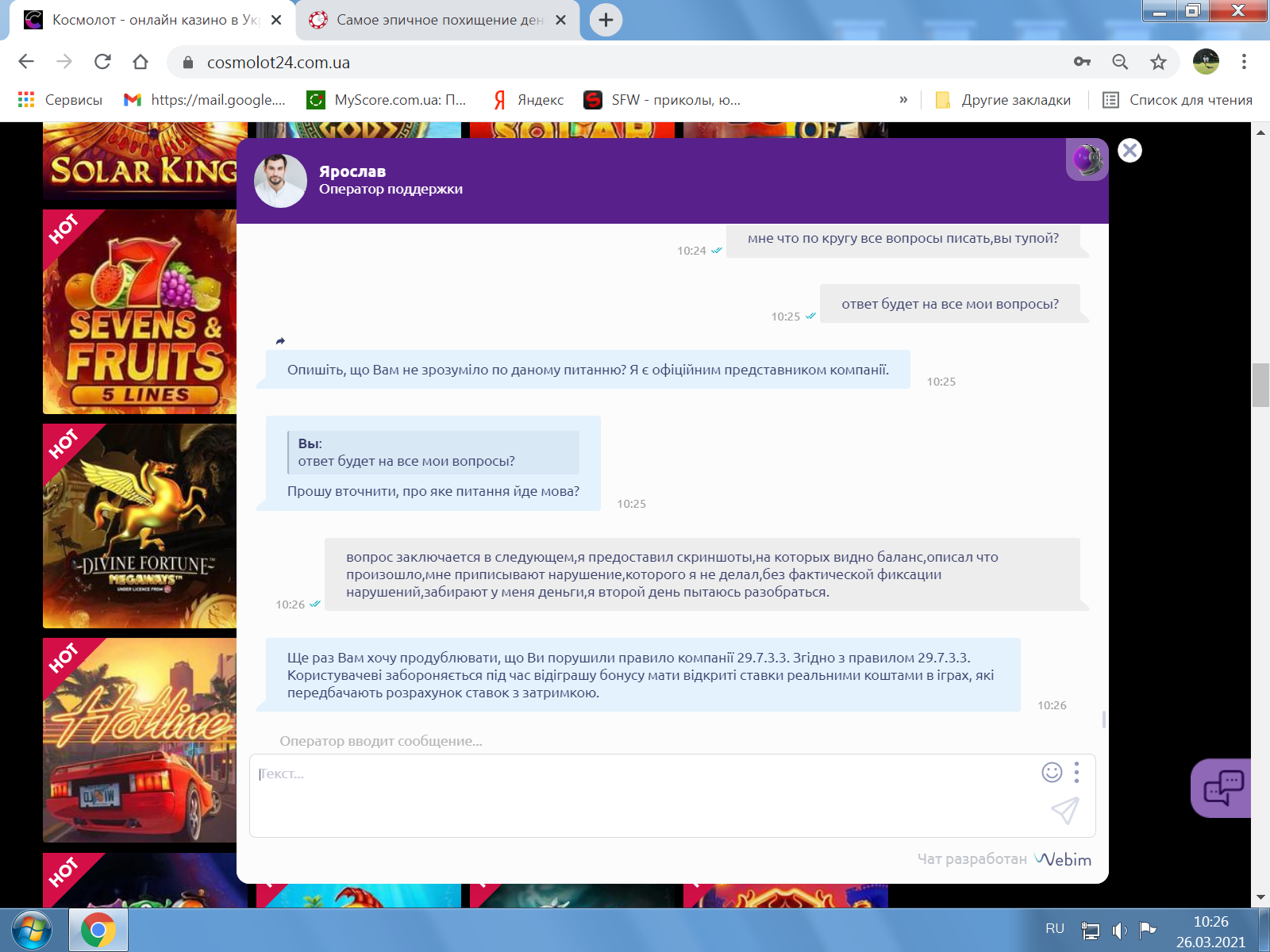Open the browser home page
1270x952 pixels.
(140, 62)
